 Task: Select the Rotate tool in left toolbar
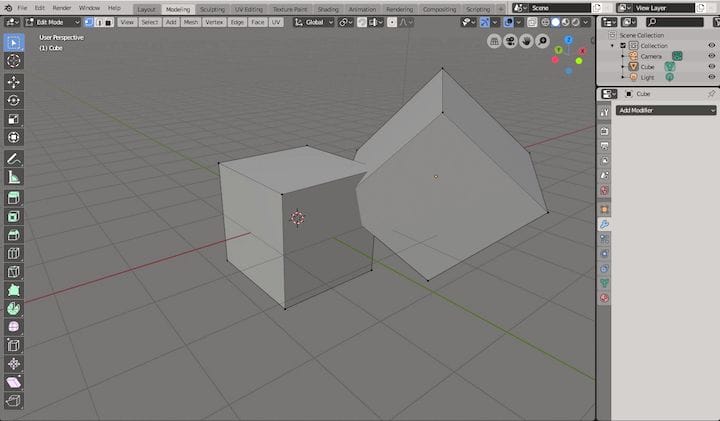tap(14, 100)
